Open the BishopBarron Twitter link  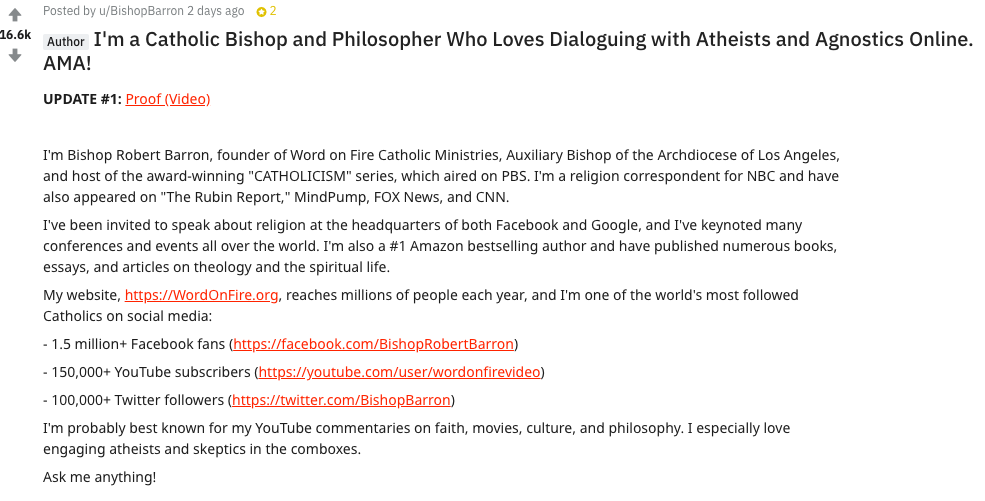pos(342,400)
